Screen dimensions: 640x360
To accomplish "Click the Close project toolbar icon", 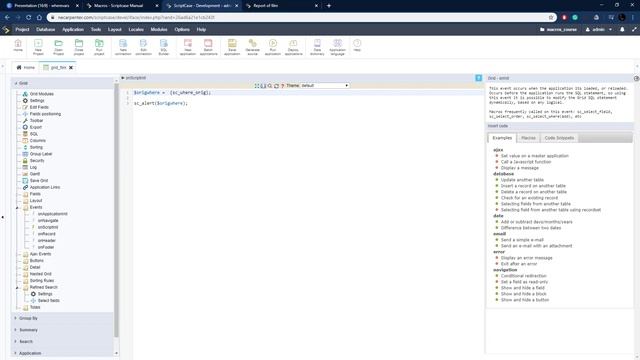I will coord(79,47).
